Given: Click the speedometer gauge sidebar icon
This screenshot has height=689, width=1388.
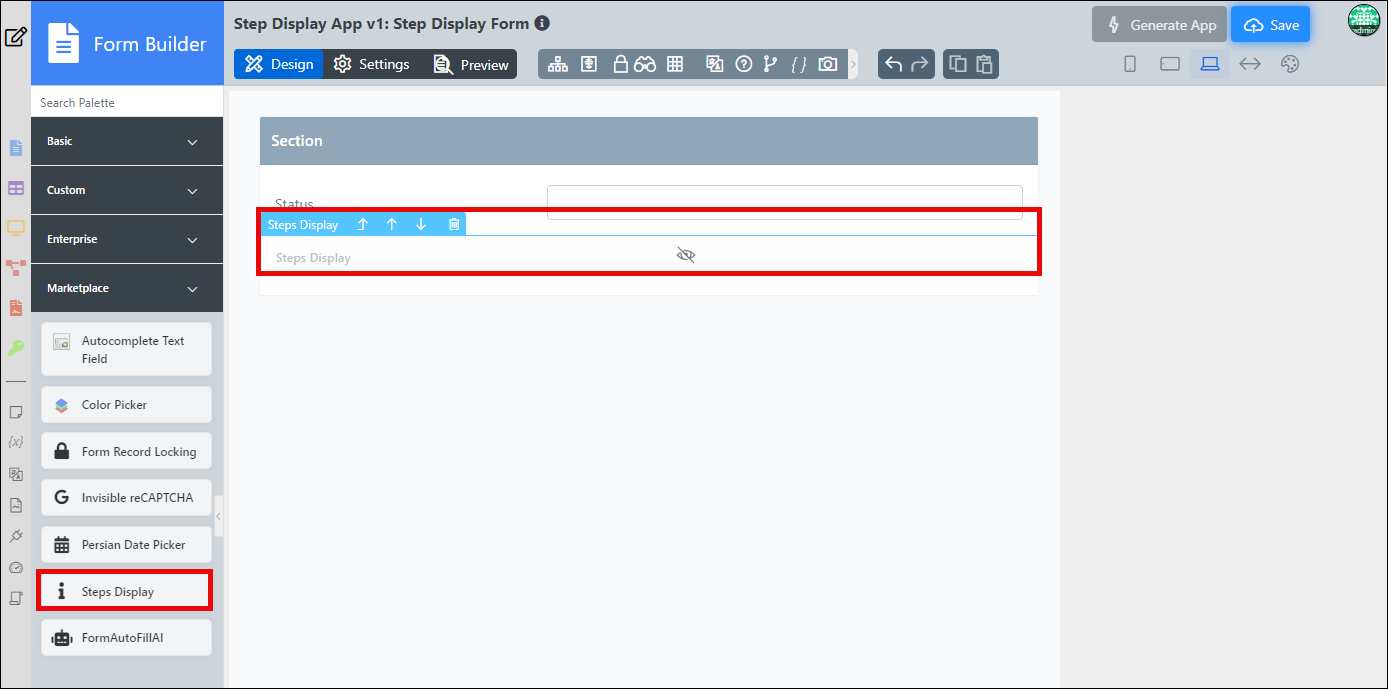Looking at the screenshot, I should point(15,567).
